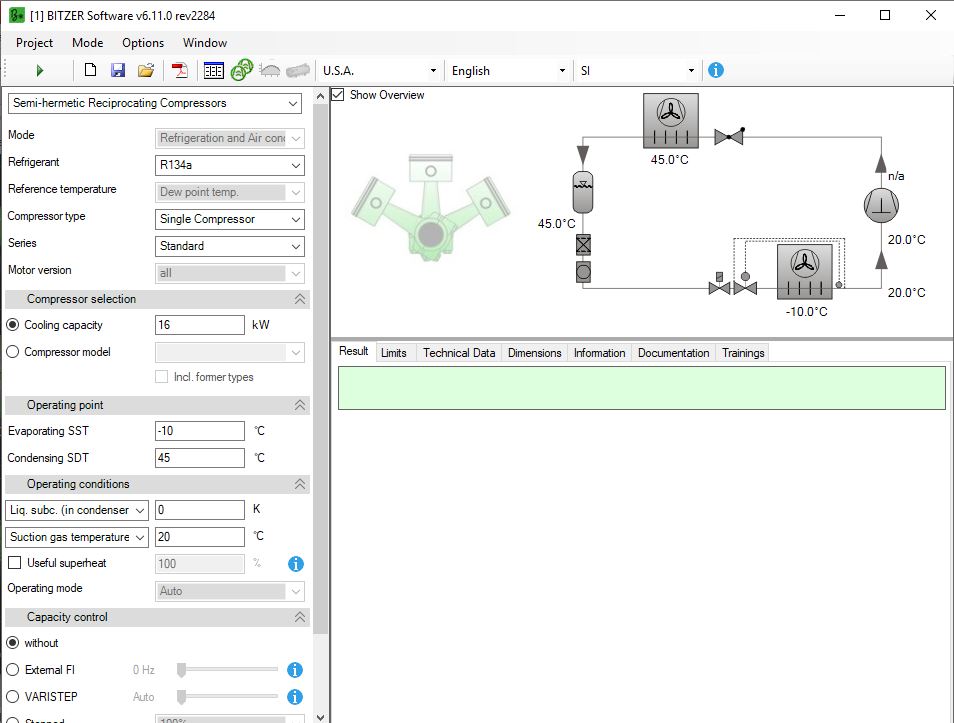Switch to the Dimensions tab
This screenshot has height=723, width=954.
click(535, 353)
